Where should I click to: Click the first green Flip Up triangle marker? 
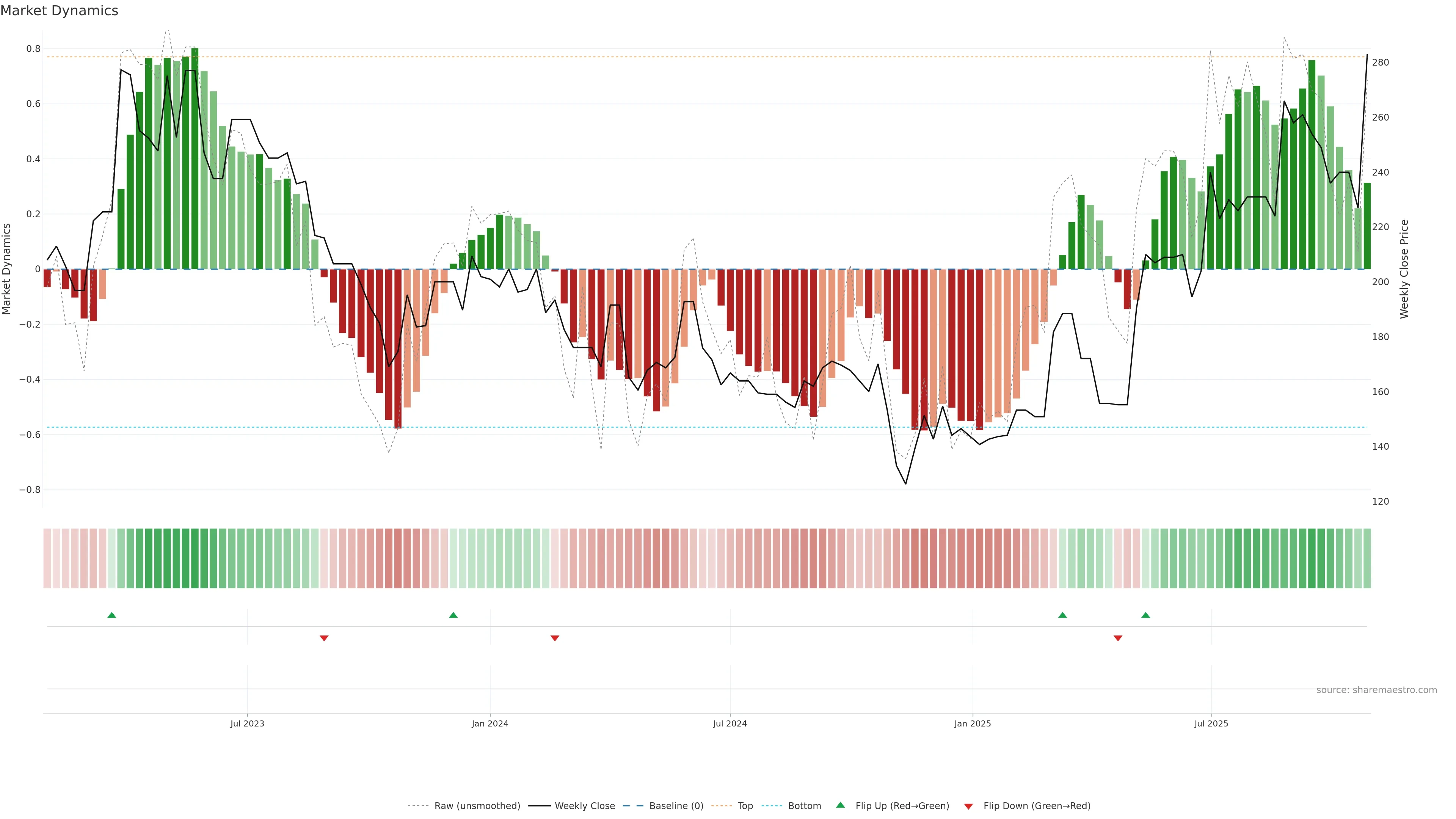pyautogui.click(x=112, y=615)
